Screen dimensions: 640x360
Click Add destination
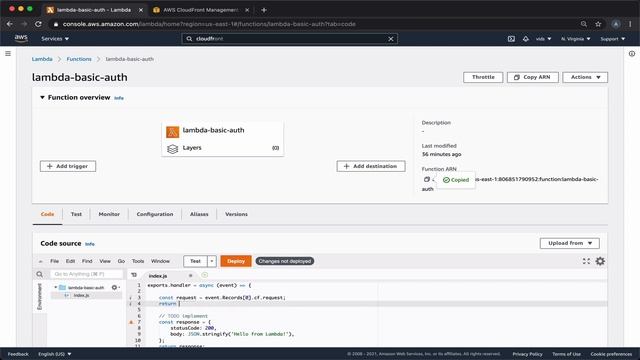tap(371, 166)
